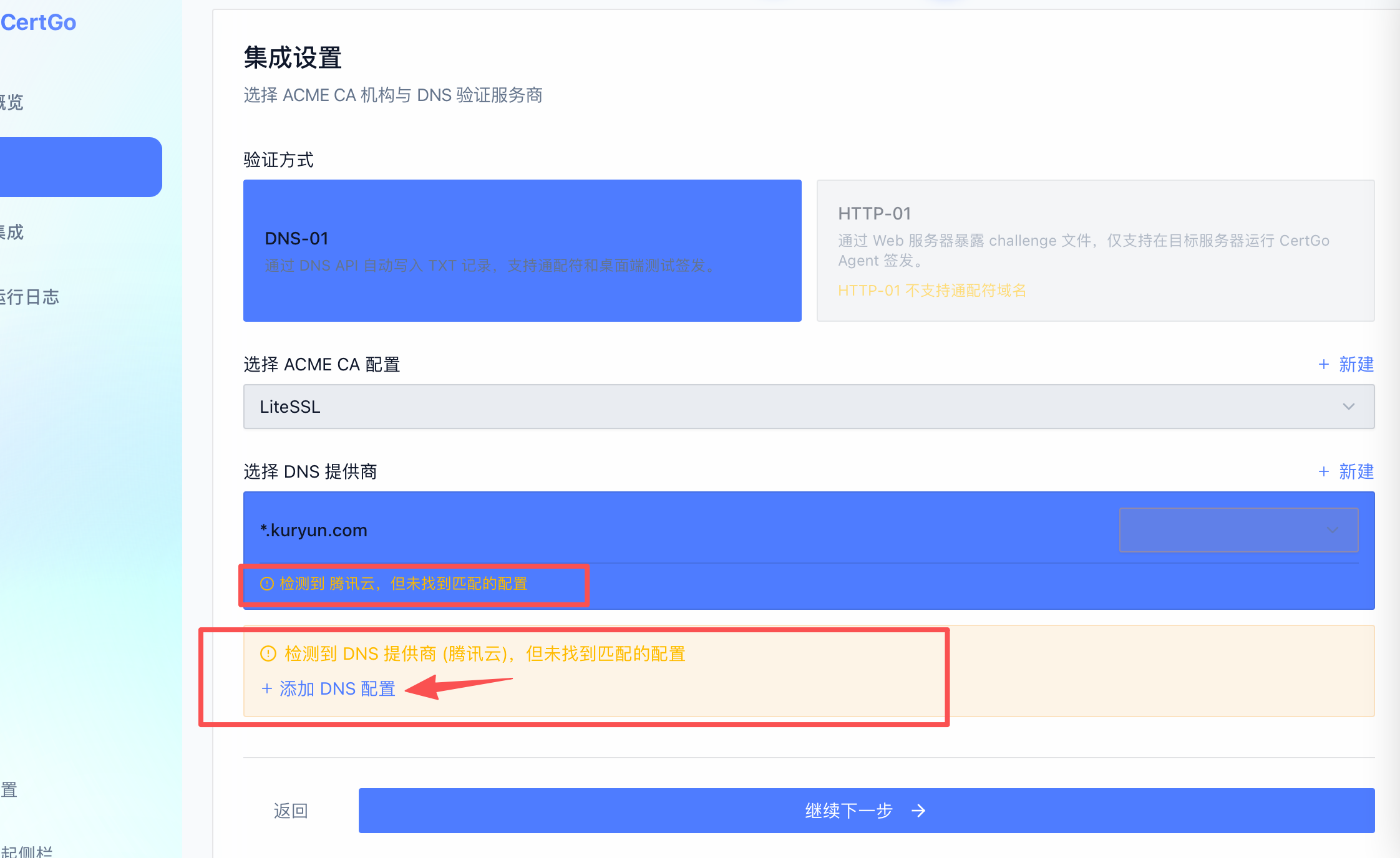Click the plus icon next to DNS 提供商 新建

[x=1323, y=471]
